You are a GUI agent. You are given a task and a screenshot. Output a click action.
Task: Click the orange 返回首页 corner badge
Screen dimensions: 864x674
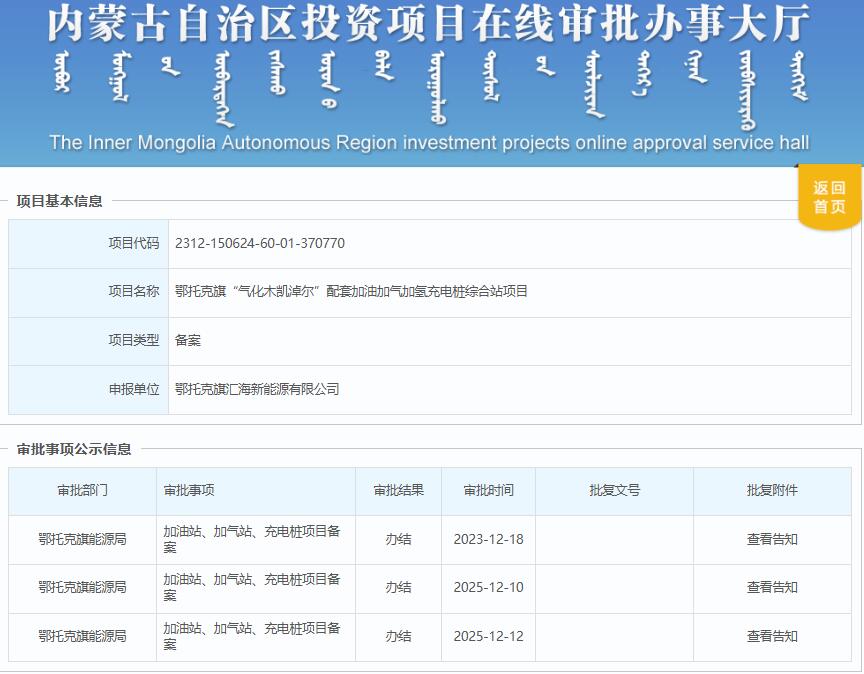pyautogui.click(x=828, y=197)
